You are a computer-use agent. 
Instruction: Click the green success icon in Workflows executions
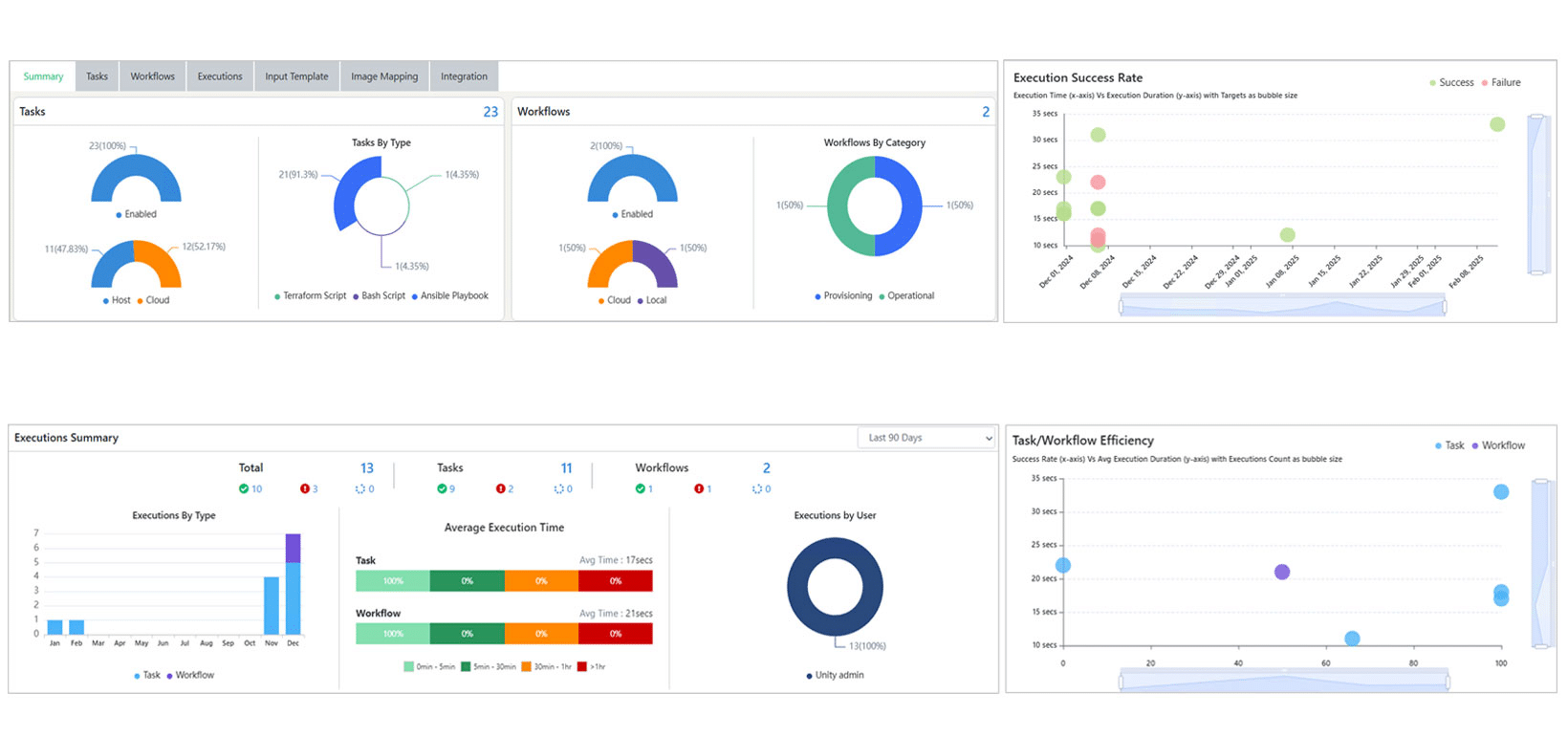[640, 488]
